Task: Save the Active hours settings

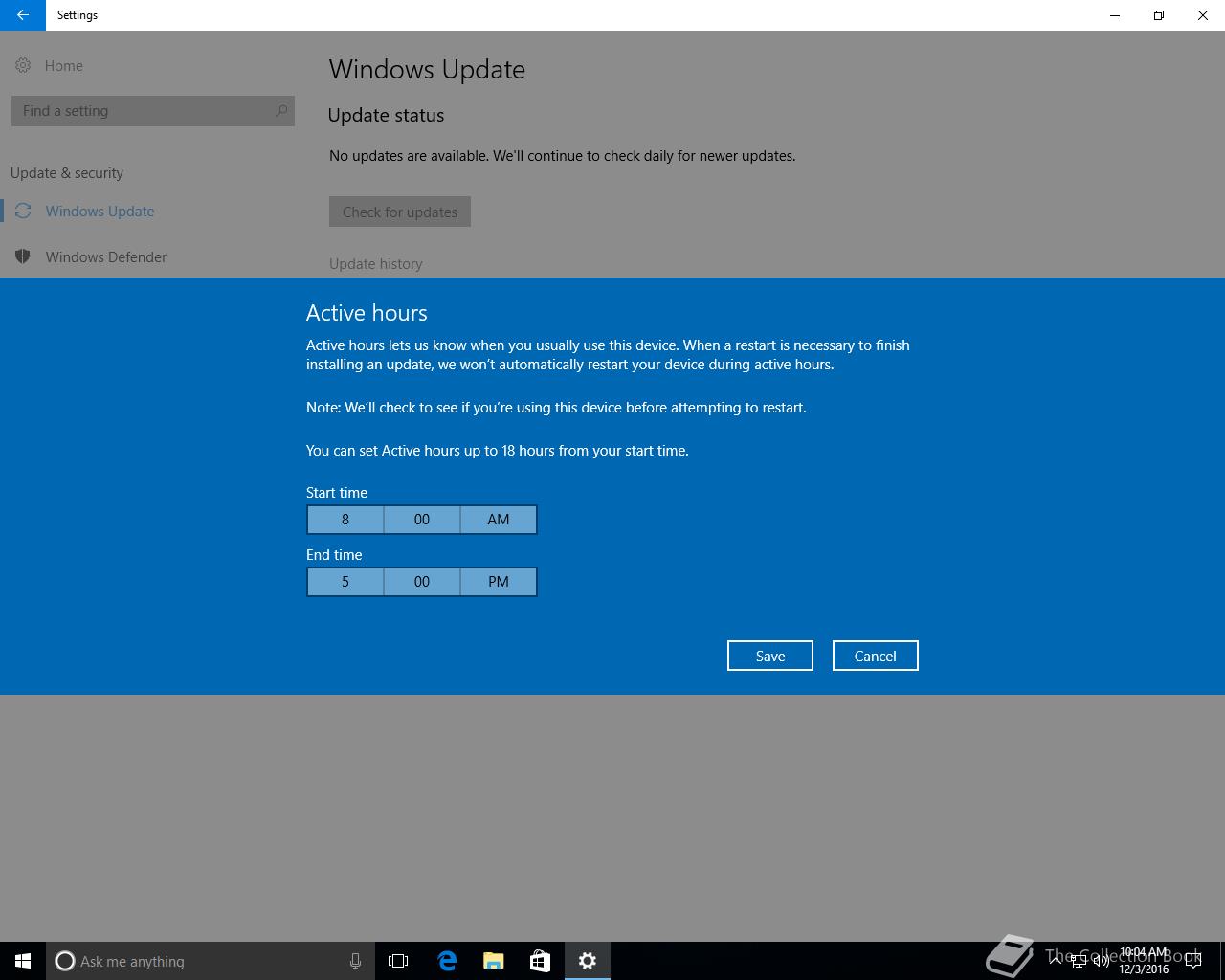Action: click(x=770, y=656)
